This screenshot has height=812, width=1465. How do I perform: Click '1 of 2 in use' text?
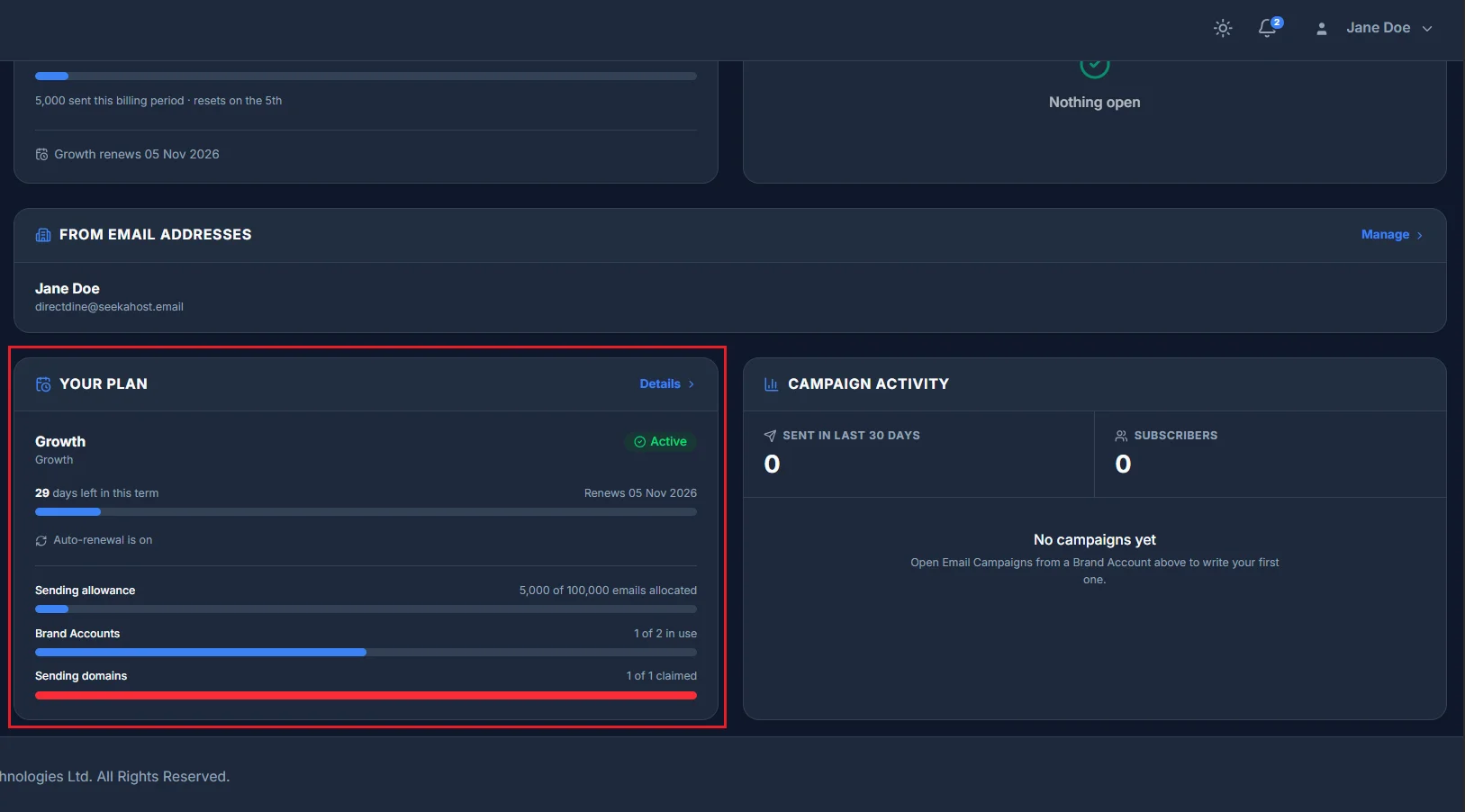(x=665, y=634)
